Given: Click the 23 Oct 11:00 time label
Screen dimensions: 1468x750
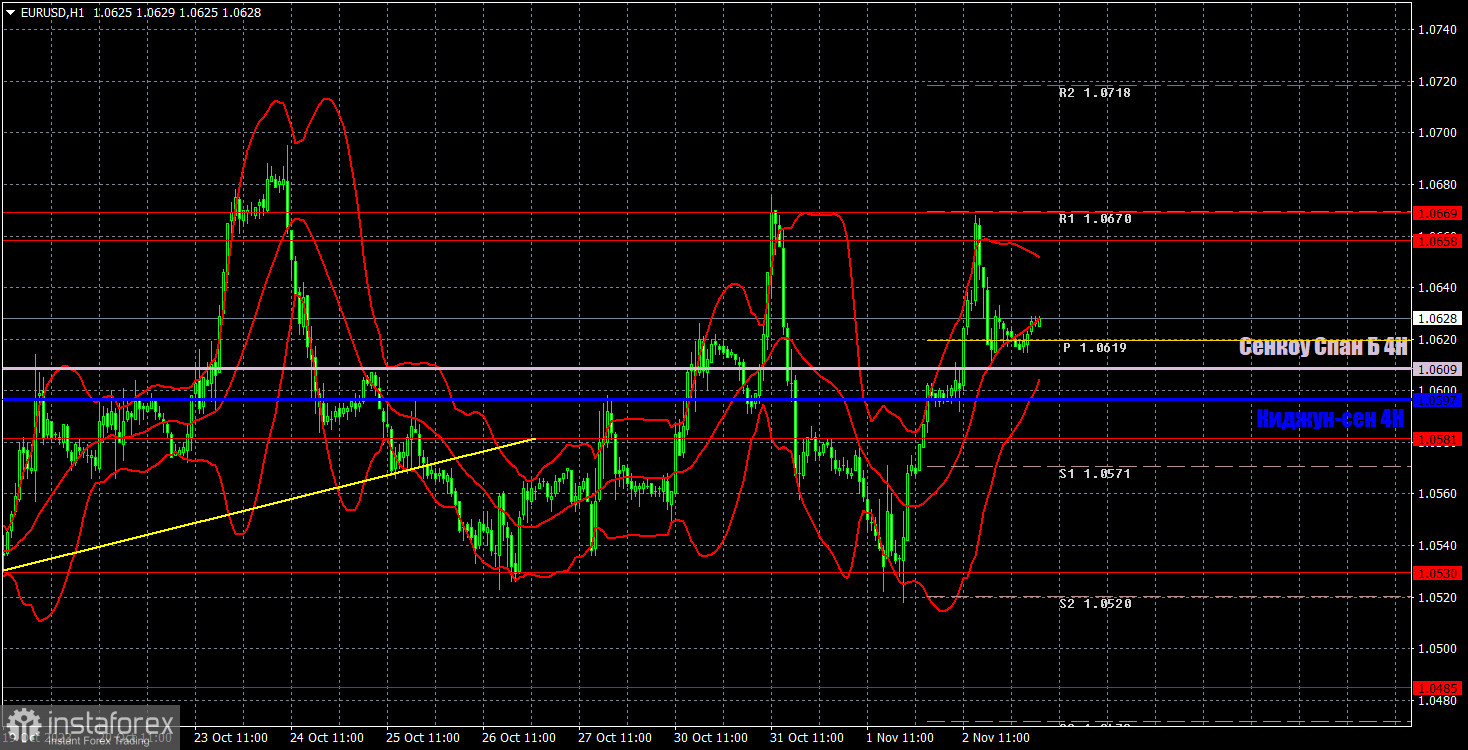Looking at the screenshot, I should click(230, 738).
